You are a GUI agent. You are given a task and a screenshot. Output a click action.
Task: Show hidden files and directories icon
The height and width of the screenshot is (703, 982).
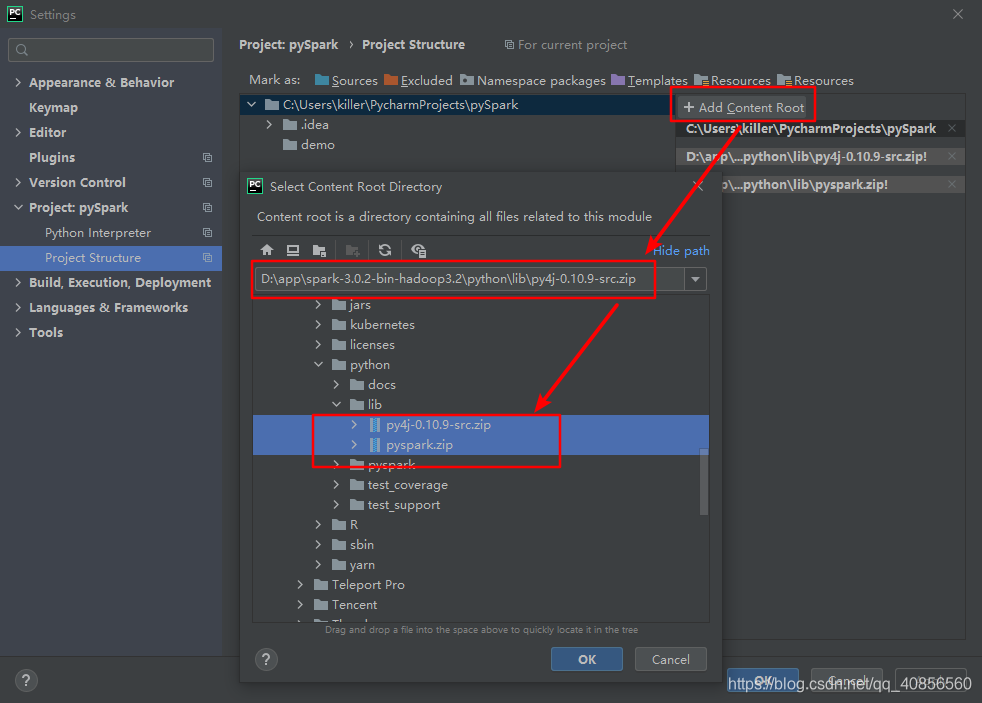418,250
